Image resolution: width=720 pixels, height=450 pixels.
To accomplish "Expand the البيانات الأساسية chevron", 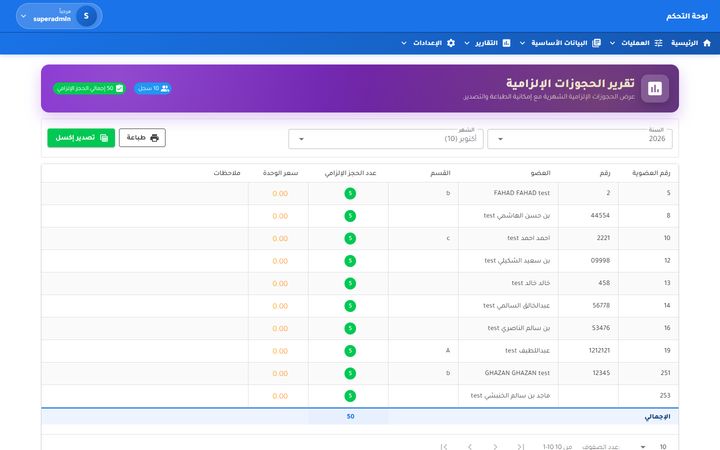I will [x=522, y=43].
